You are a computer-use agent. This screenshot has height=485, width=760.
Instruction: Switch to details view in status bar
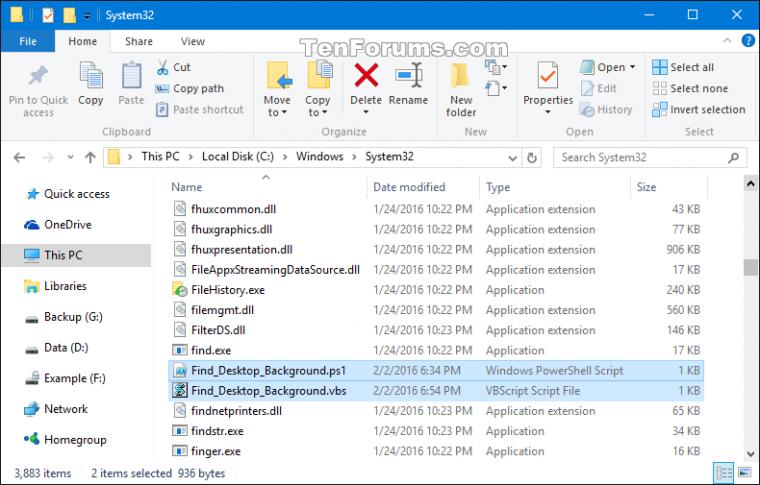coord(724,472)
